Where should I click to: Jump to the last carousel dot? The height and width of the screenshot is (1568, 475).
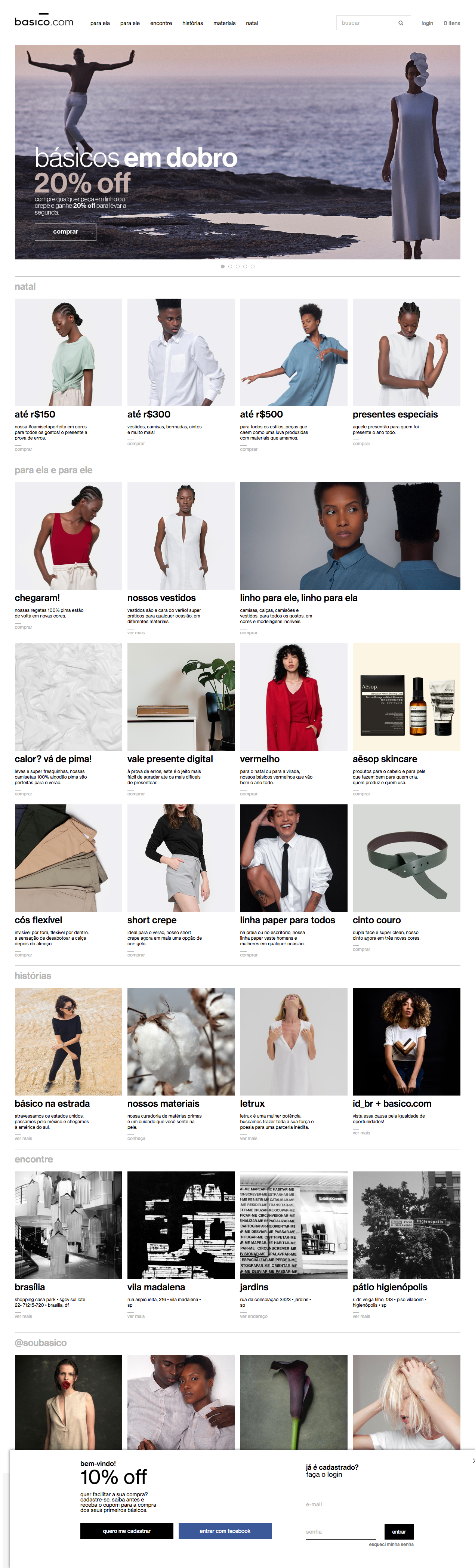point(253,266)
